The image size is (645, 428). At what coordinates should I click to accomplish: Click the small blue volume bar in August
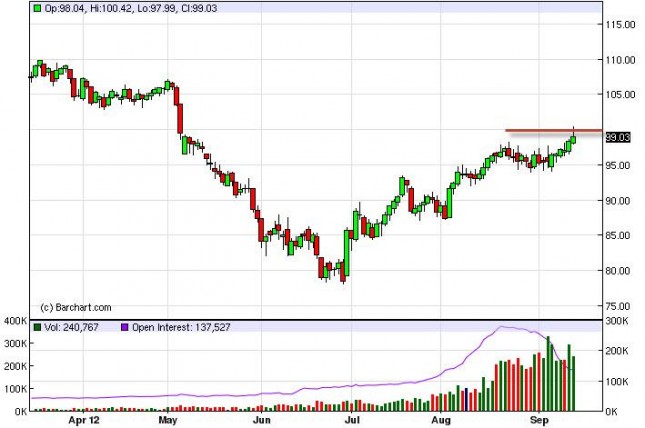pos(466,399)
